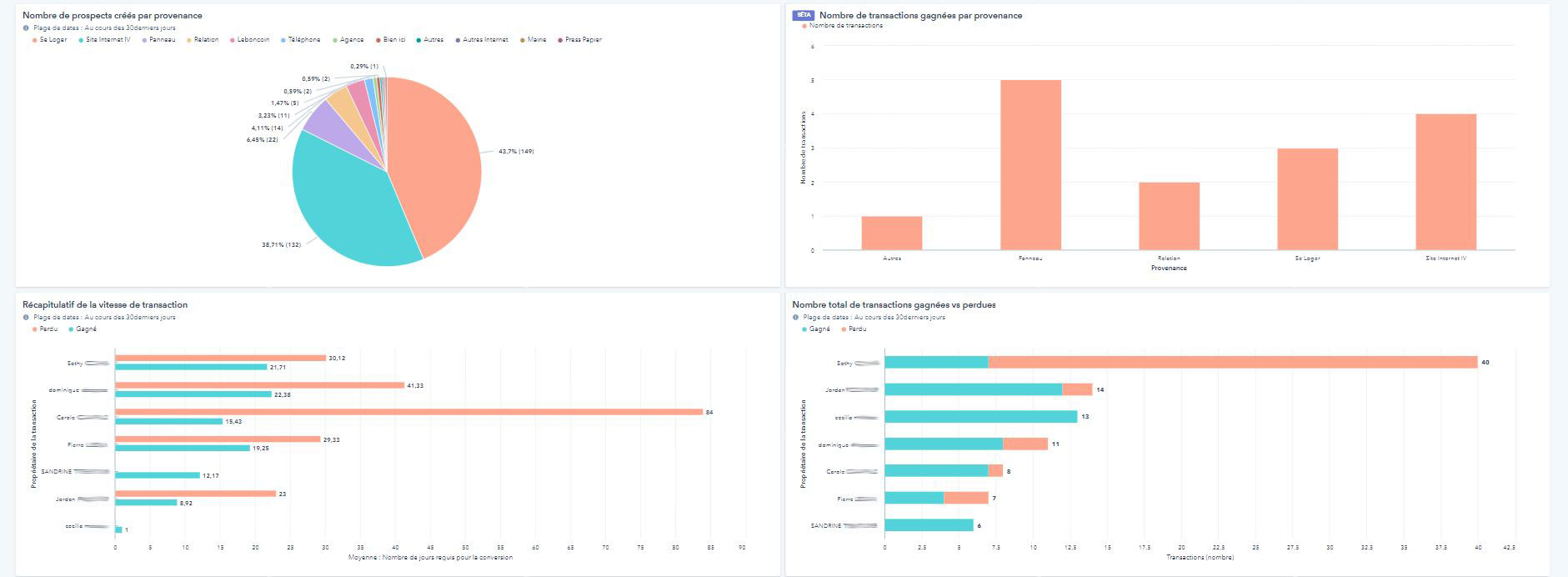
Task: Click the stacked bar totaling 14 transactions
Action: (988, 389)
